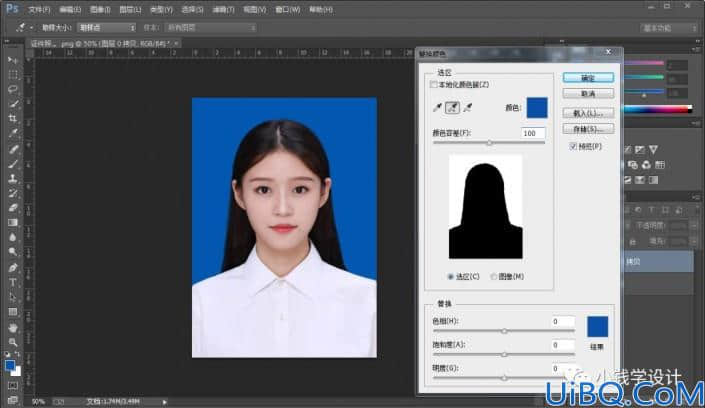Enable 本地化颜色簇(Z) checkbox
Viewport: 705px width, 408px height.
click(x=433, y=85)
